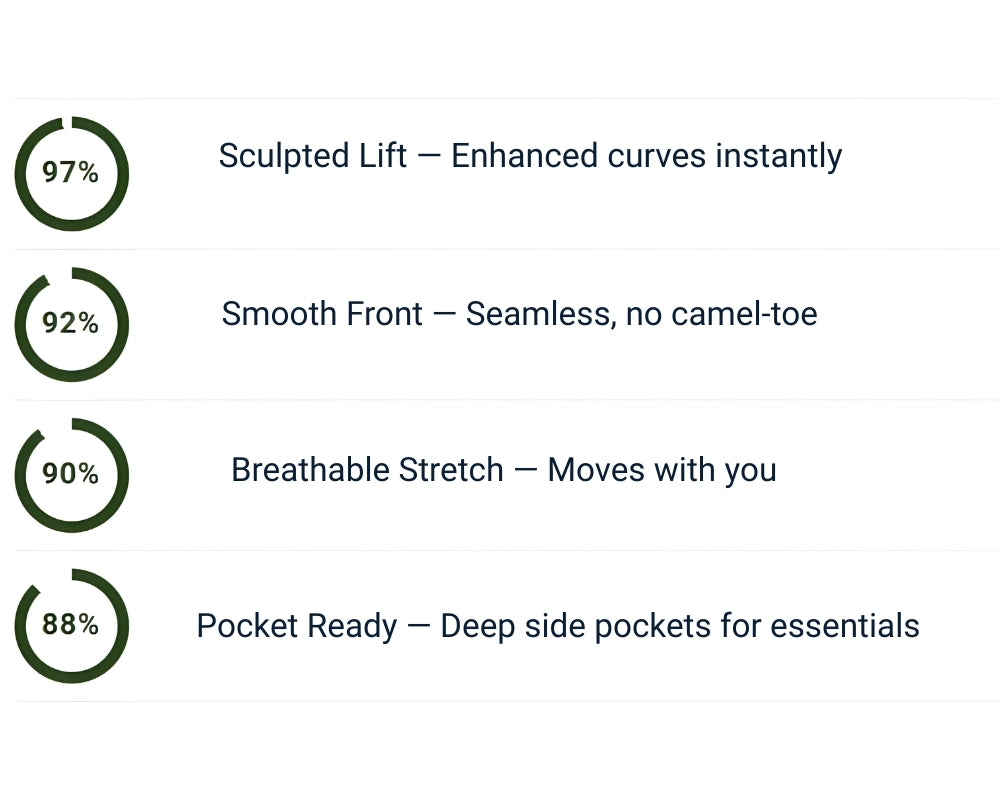Click the text 'Seamless, no camel-toe'
The image size is (1000, 800).
pos(641,314)
